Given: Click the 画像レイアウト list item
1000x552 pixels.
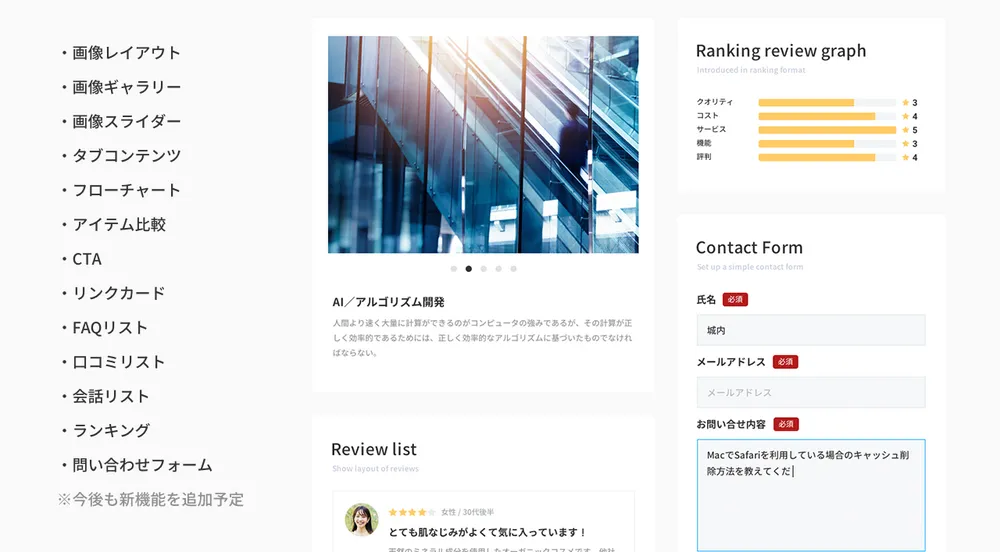Looking at the screenshot, I should click(x=121, y=53).
